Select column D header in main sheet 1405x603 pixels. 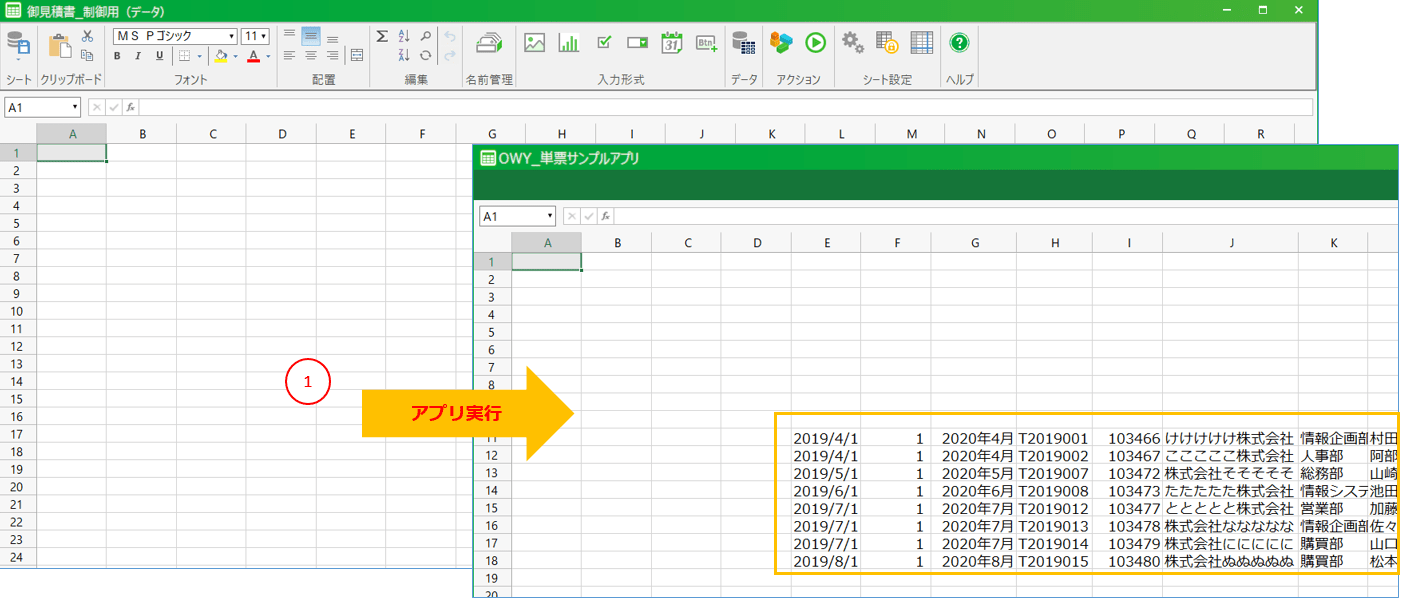click(x=282, y=133)
